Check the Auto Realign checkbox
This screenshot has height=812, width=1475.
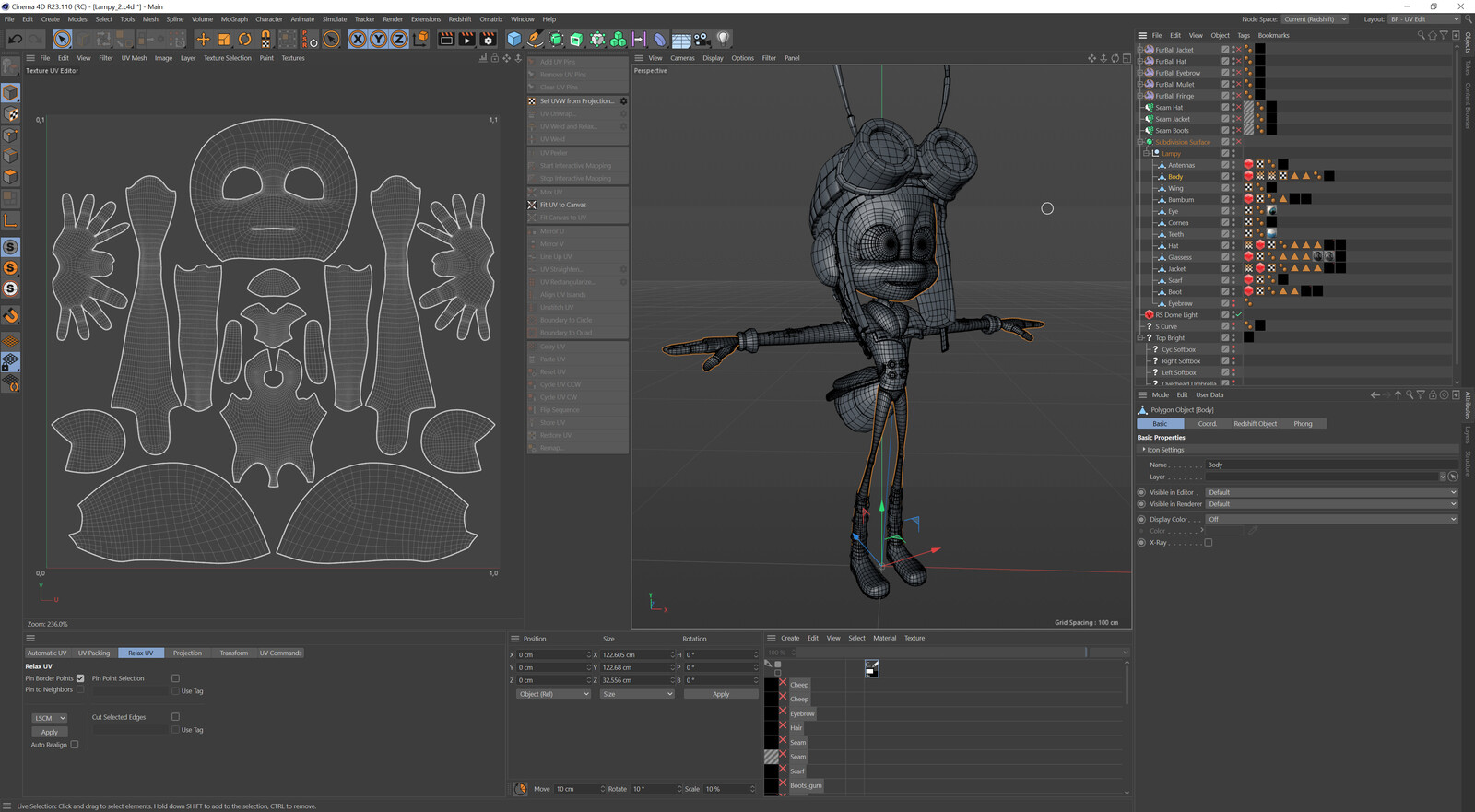pos(75,745)
